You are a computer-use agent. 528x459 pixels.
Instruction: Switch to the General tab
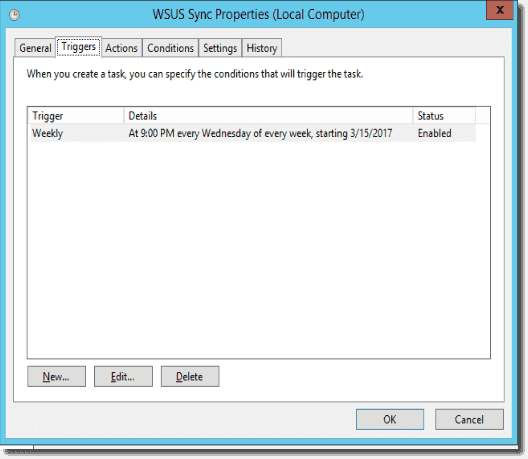coord(35,48)
